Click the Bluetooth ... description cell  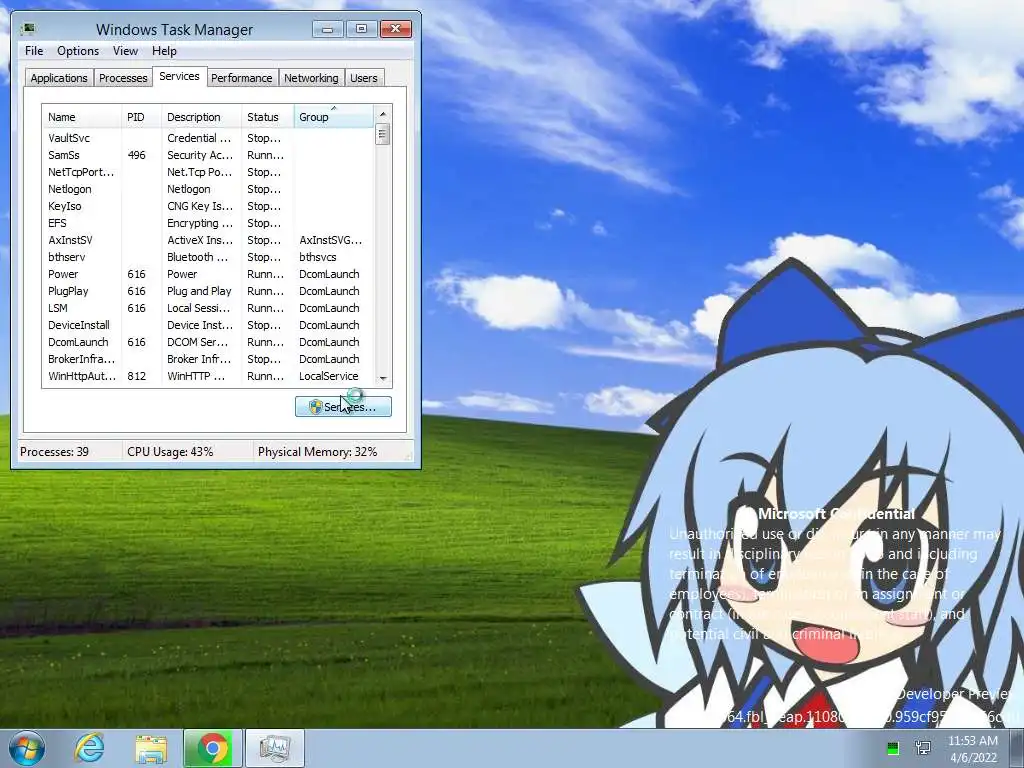[198, 257]
